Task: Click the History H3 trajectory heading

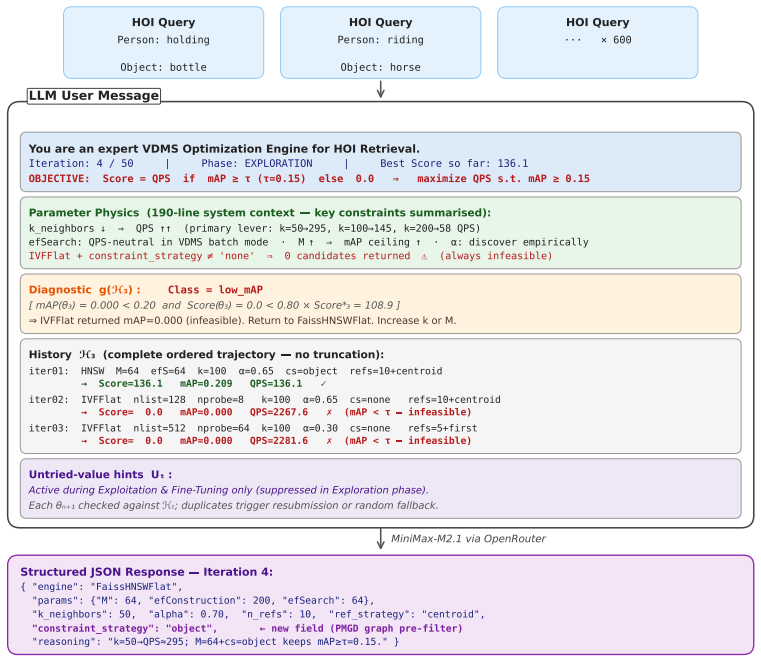Action: (x=206, y=354)
